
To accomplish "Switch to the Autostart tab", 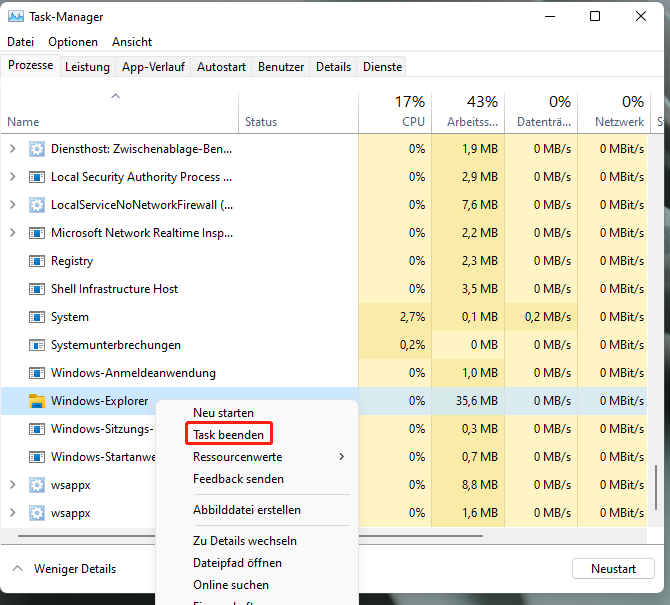I will pyautogui.click(x=221, y=67).
